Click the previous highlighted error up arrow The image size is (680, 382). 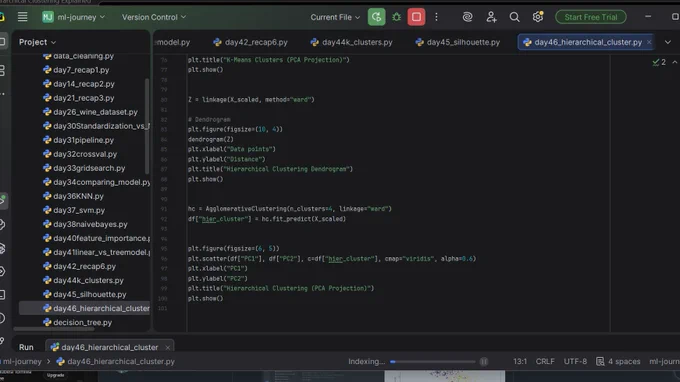pos(675,62)
